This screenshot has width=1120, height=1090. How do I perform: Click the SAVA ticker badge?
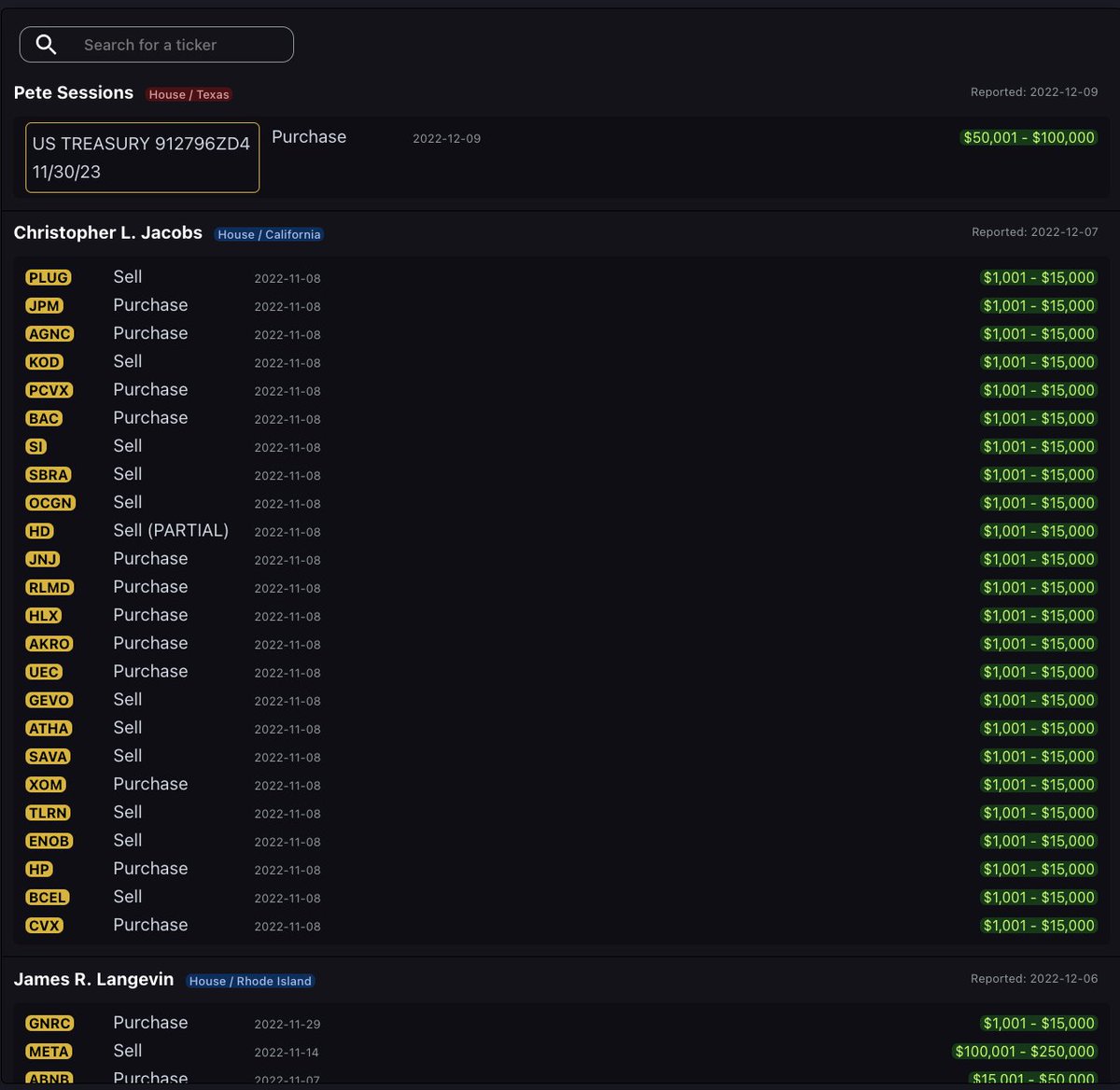coord(49,757)
